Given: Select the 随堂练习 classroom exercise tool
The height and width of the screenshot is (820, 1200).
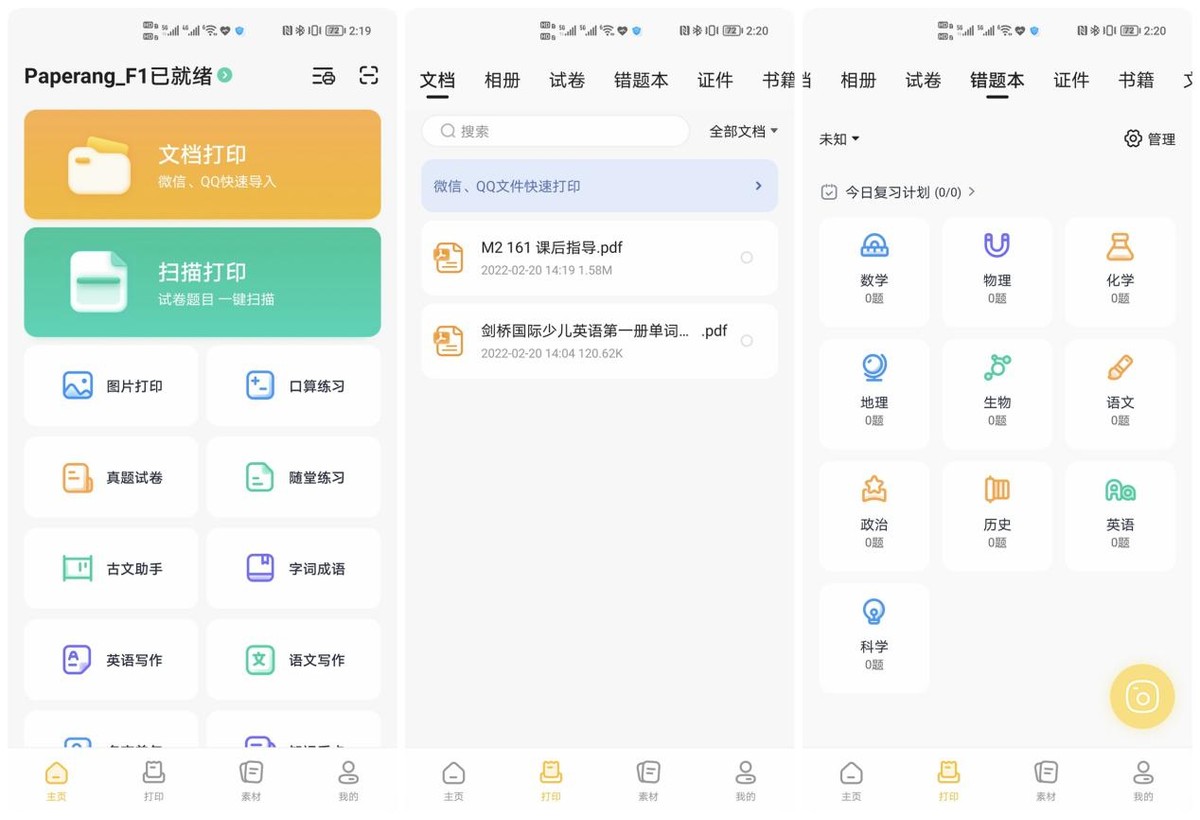Looking at the screenshot, I should (293, 476).
